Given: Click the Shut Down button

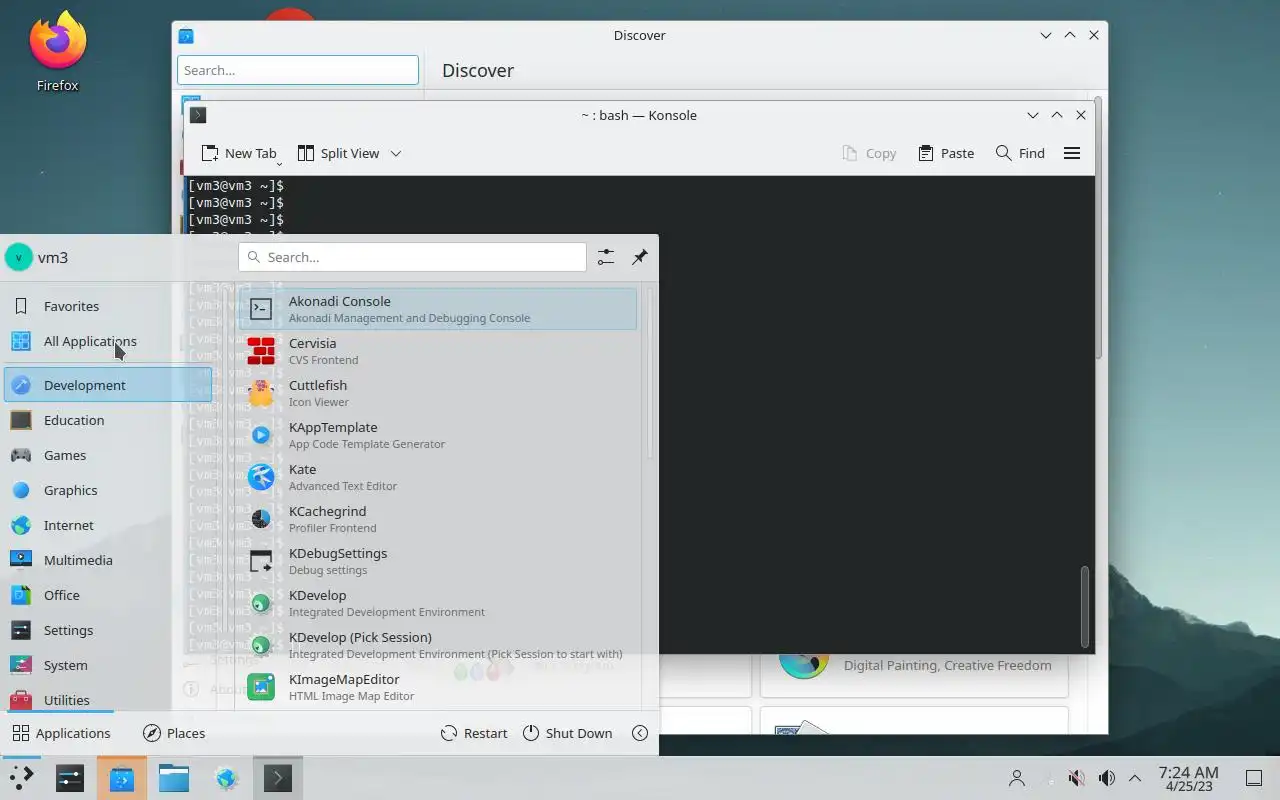Looking at the screenshot, I should pos(567,733).
